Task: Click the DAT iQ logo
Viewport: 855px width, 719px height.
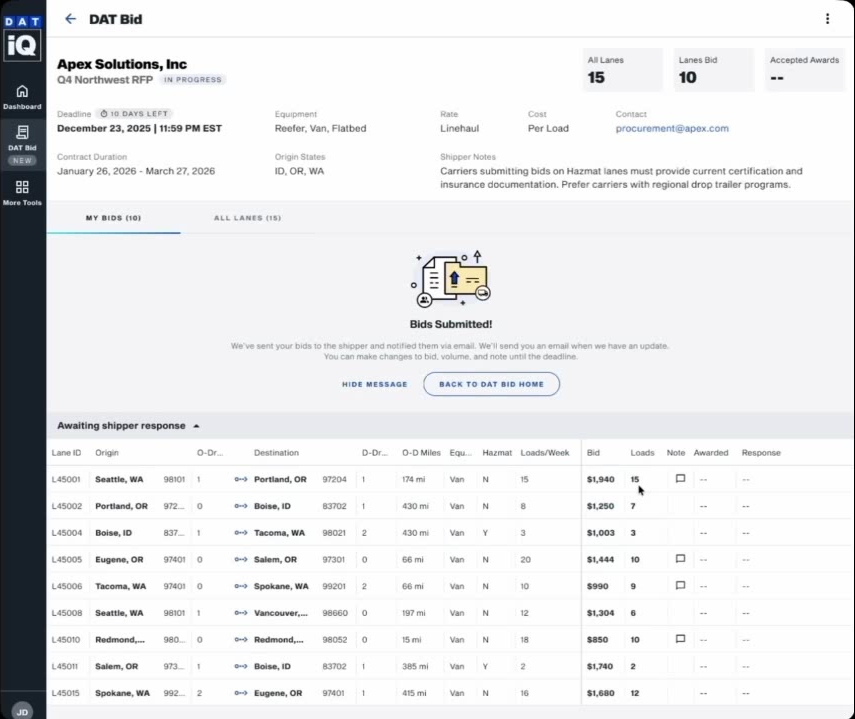Action: coord(22,38)
